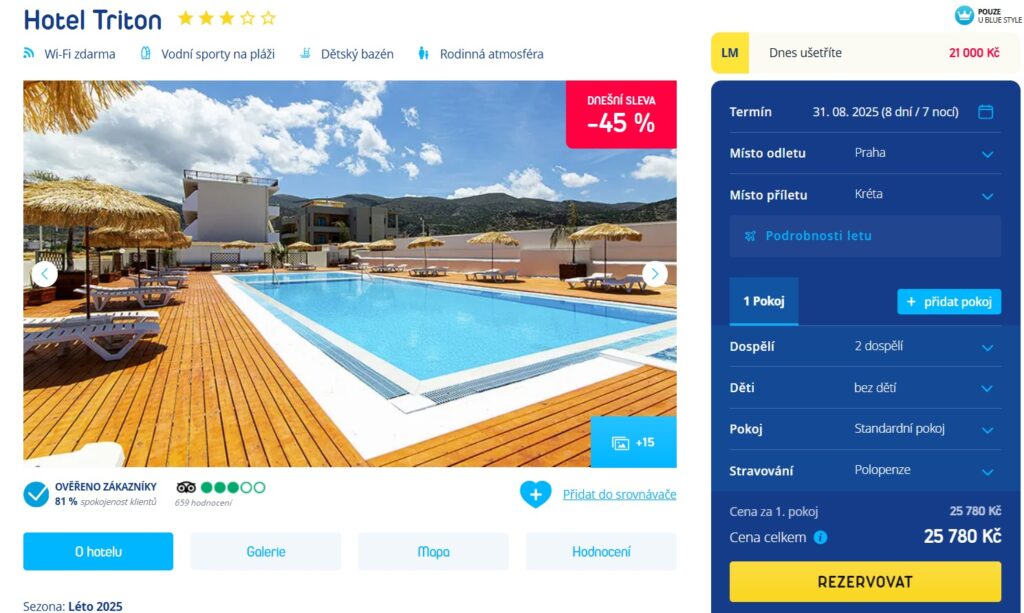This screenshot has width=1024, height=613.
Task: Click the heart plus compare icon
Action: pyautogui.click(x=536, y=494)
